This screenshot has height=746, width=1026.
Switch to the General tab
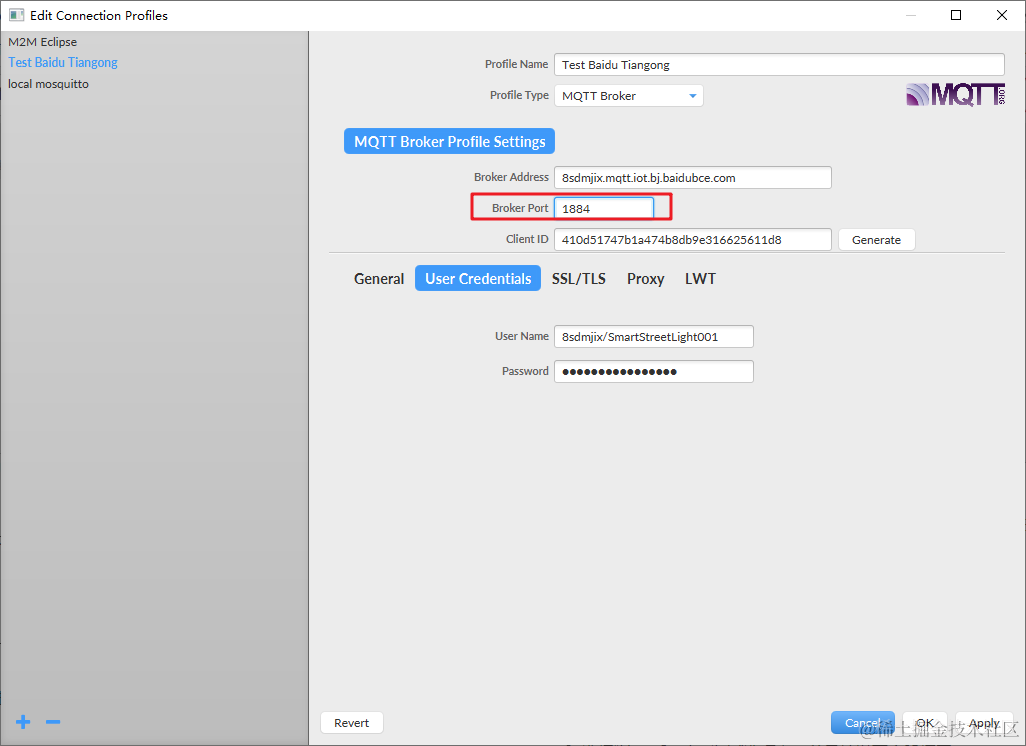[x=379, y=279]
